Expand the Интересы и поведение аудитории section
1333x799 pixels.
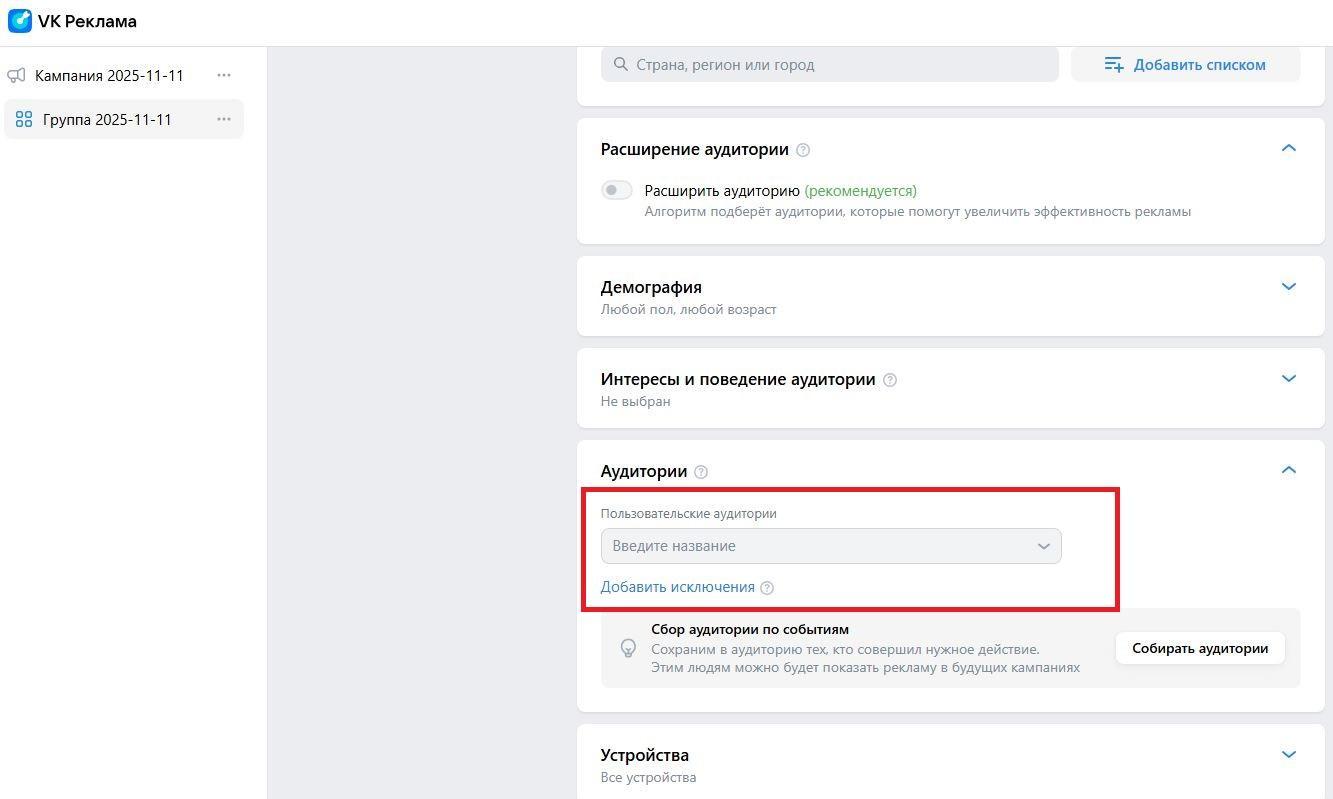click(x=1289, y=379)
